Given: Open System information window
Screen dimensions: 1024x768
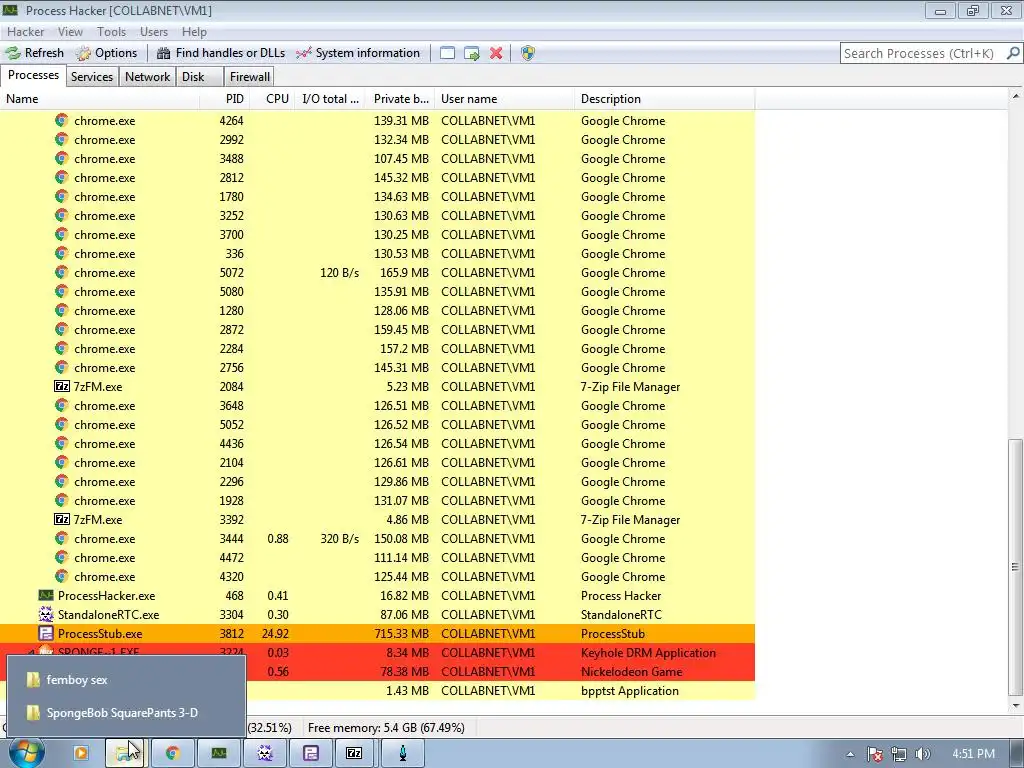Looking at the screenshot, I should (x=358, y=53).
